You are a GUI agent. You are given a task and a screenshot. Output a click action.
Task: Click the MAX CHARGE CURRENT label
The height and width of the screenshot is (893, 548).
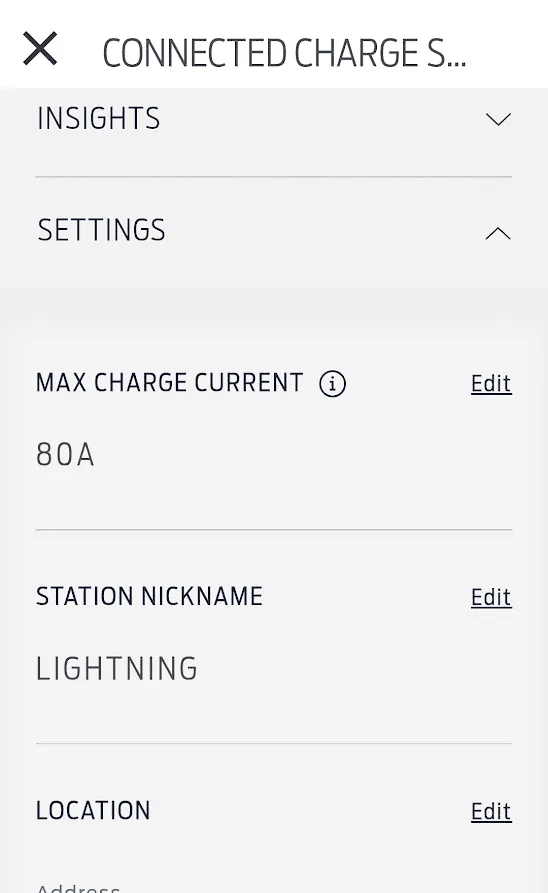click(170, 383)
